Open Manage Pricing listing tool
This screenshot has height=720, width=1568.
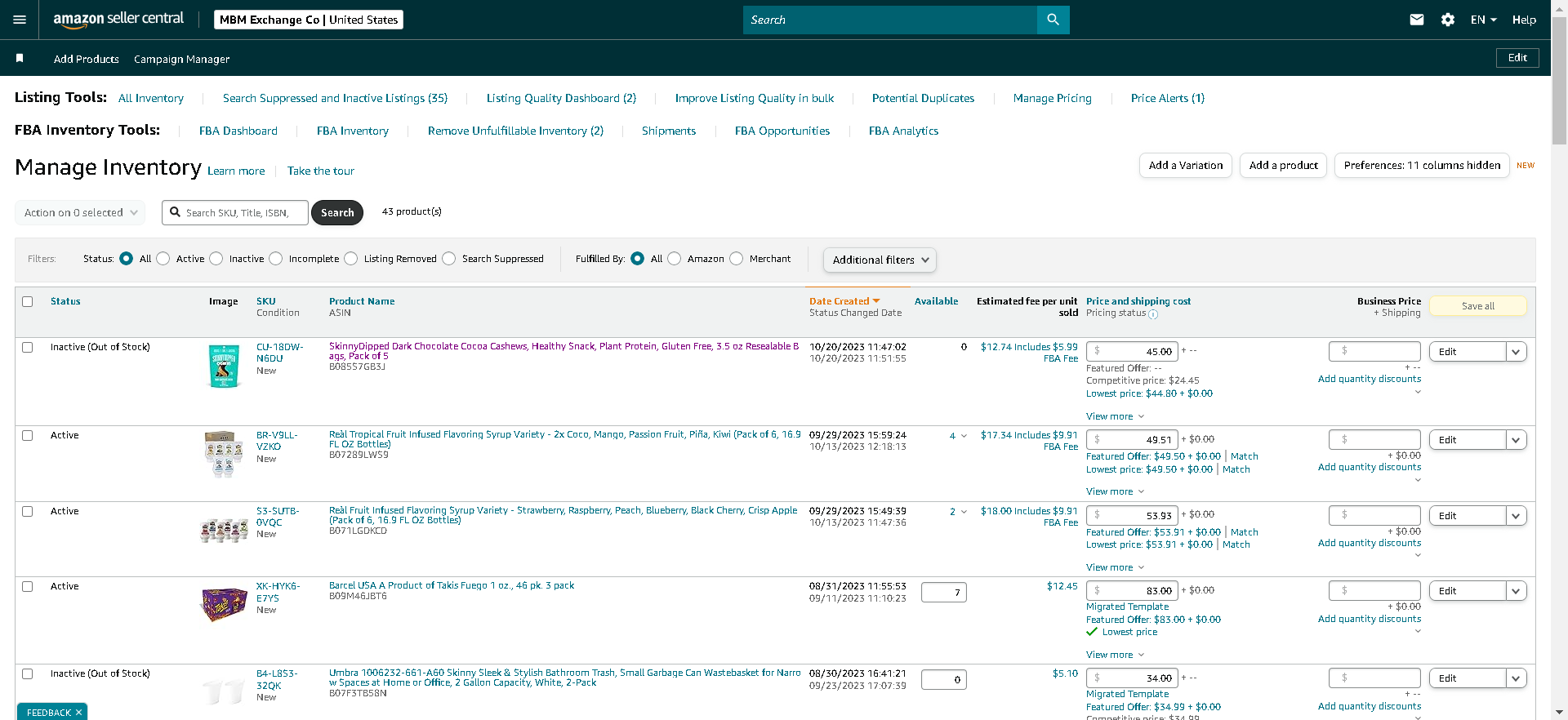point(1052,98)
